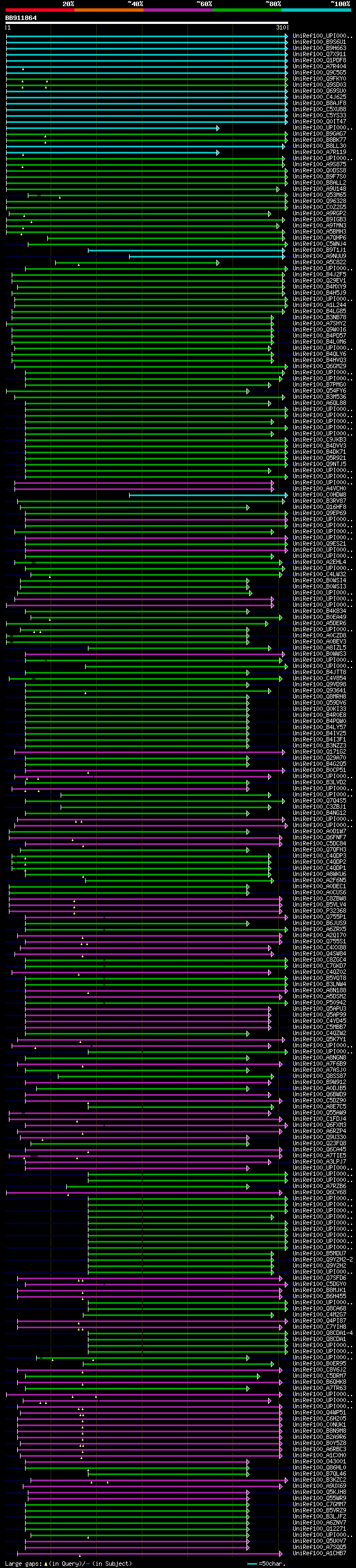
Task: Select the UniRef100_A2F6N5 hit label
Action: (319, 879)
